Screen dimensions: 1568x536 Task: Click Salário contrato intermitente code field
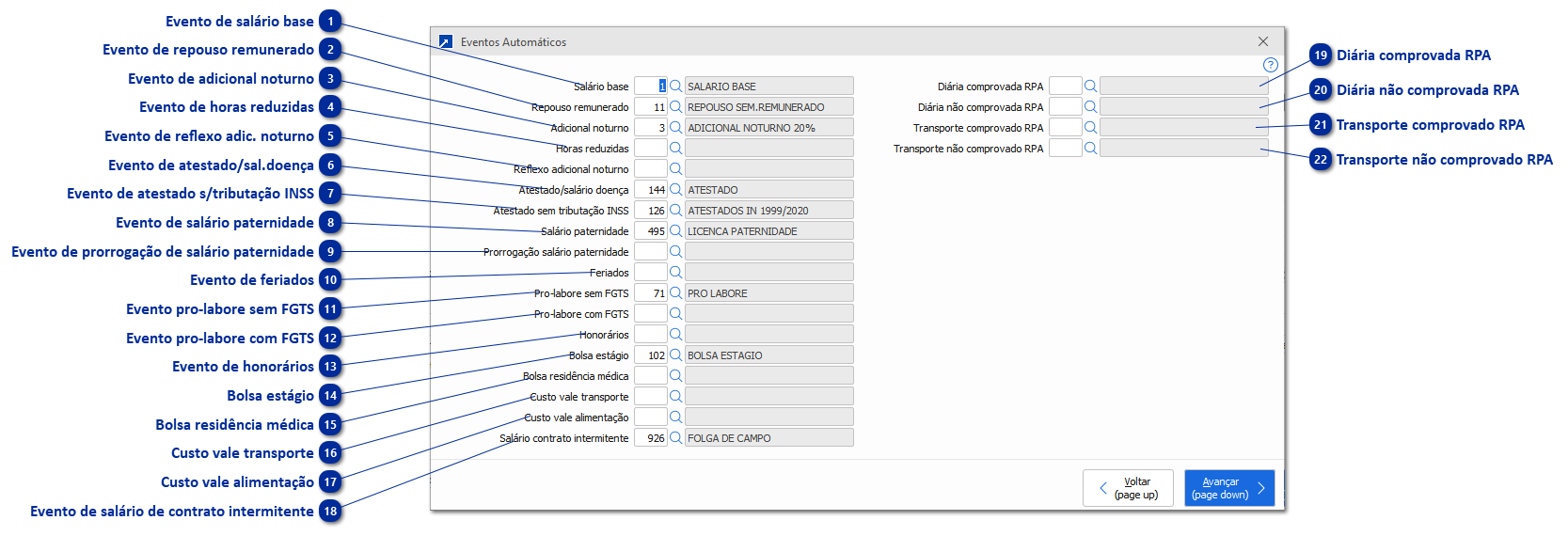click(x=651, y=437)
